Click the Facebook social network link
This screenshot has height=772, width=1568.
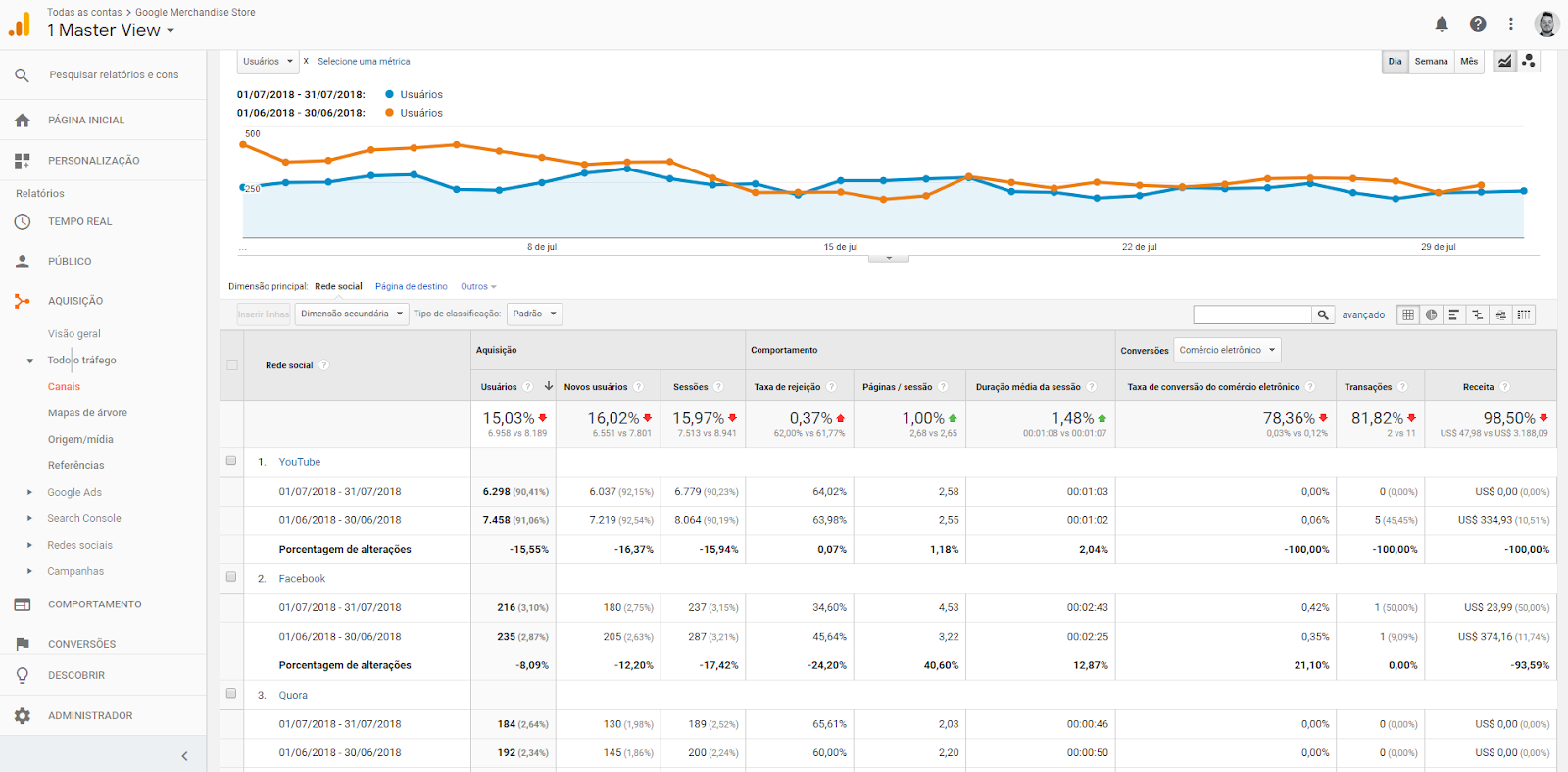point(302,579)
